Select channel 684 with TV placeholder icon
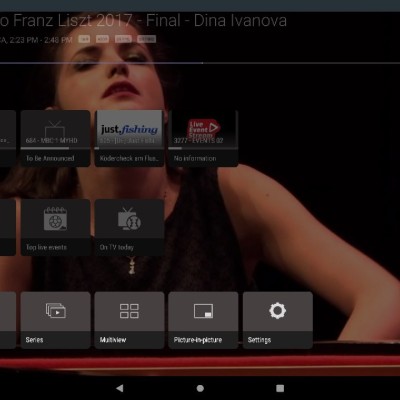The width and height of the screenshot is (400, 400). point(55,138)
